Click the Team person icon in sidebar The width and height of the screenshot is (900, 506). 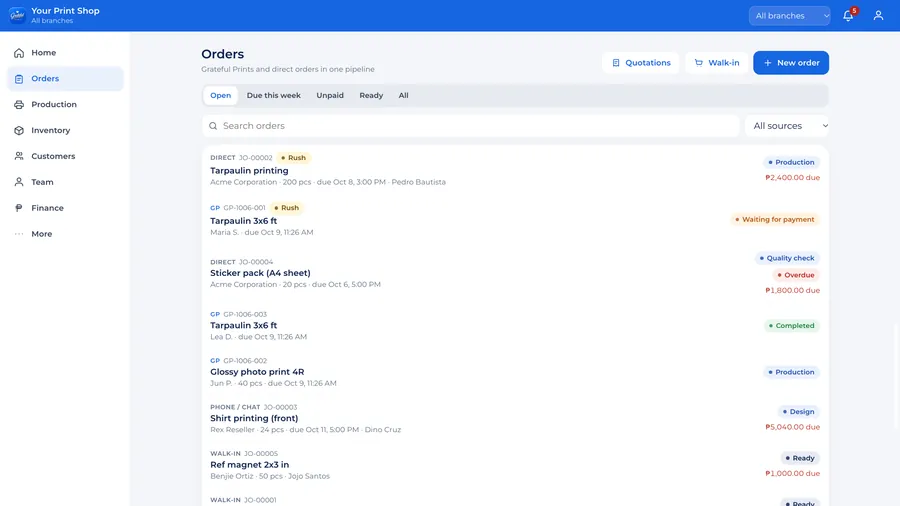point(19,182)
